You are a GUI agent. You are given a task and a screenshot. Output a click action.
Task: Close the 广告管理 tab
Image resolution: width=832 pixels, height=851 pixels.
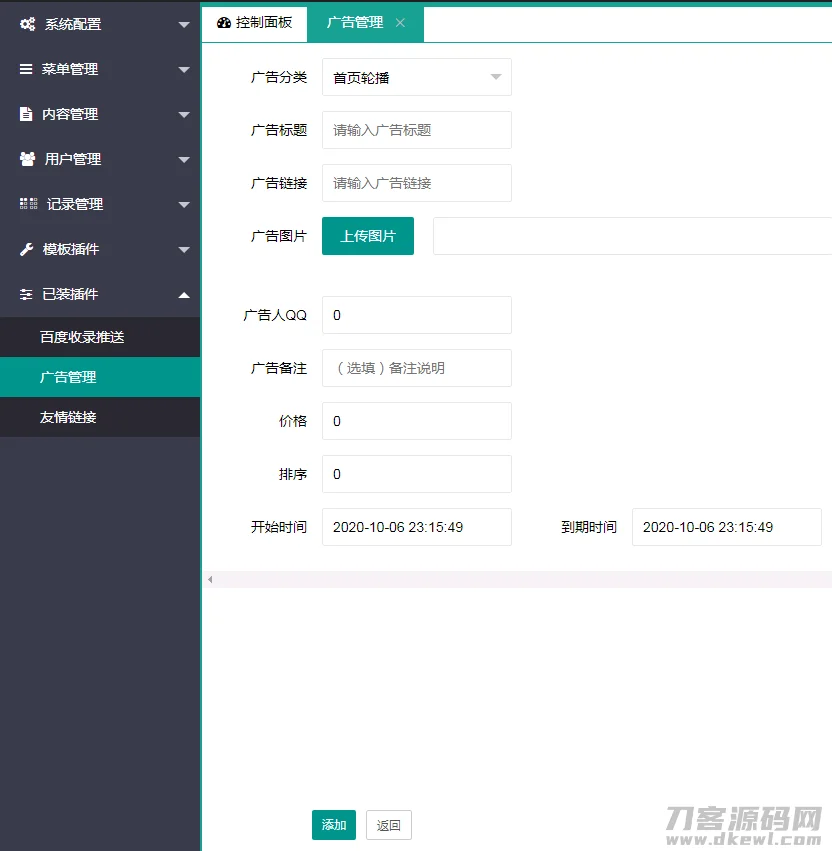pos(400,22)
